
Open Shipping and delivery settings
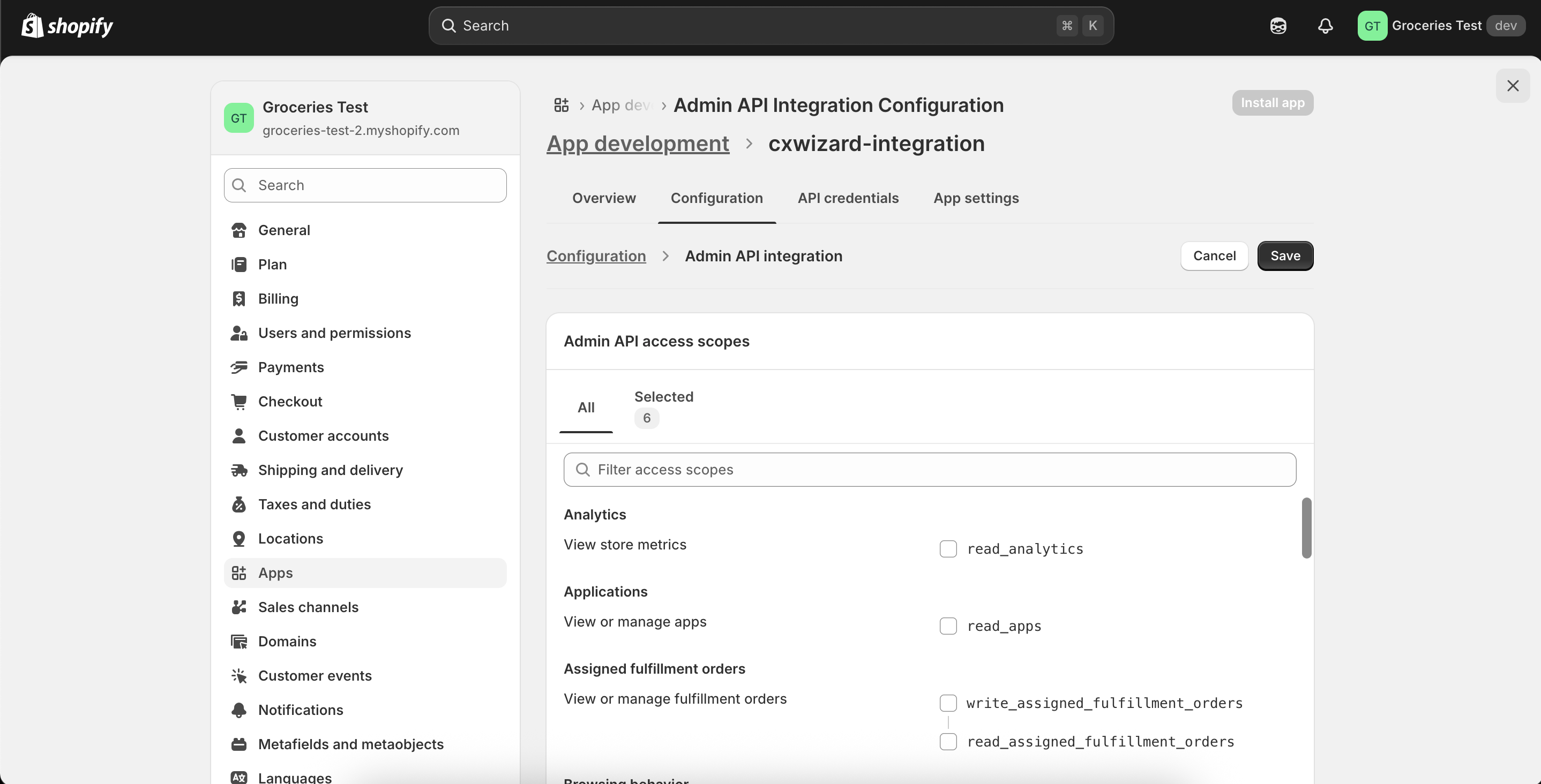pyautogui.click(x=330, y=470)
